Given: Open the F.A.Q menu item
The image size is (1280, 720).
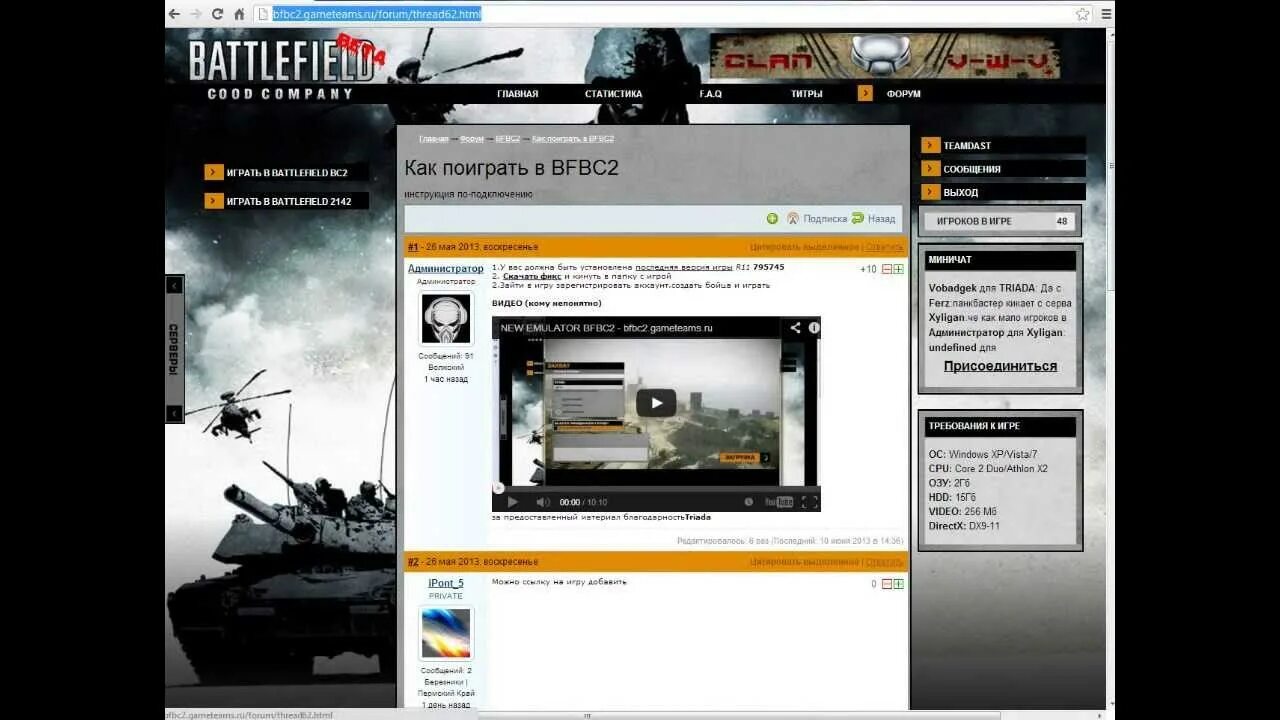Looking at the screenshot, I should click(710, 94).
